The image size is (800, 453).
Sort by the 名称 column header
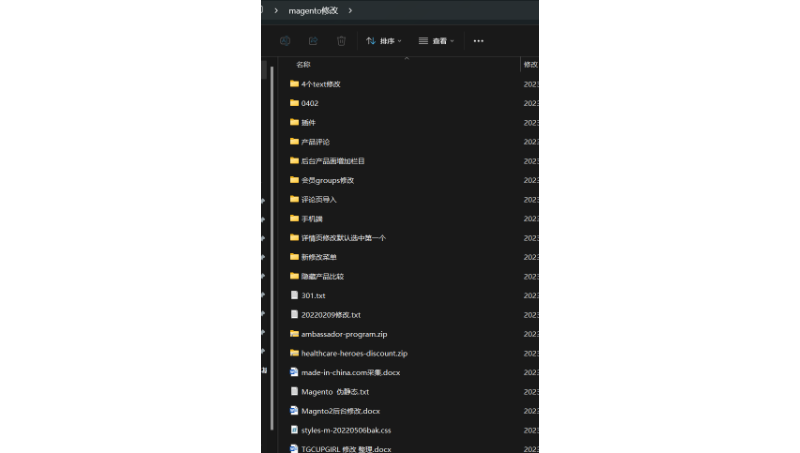coord(303,64)
